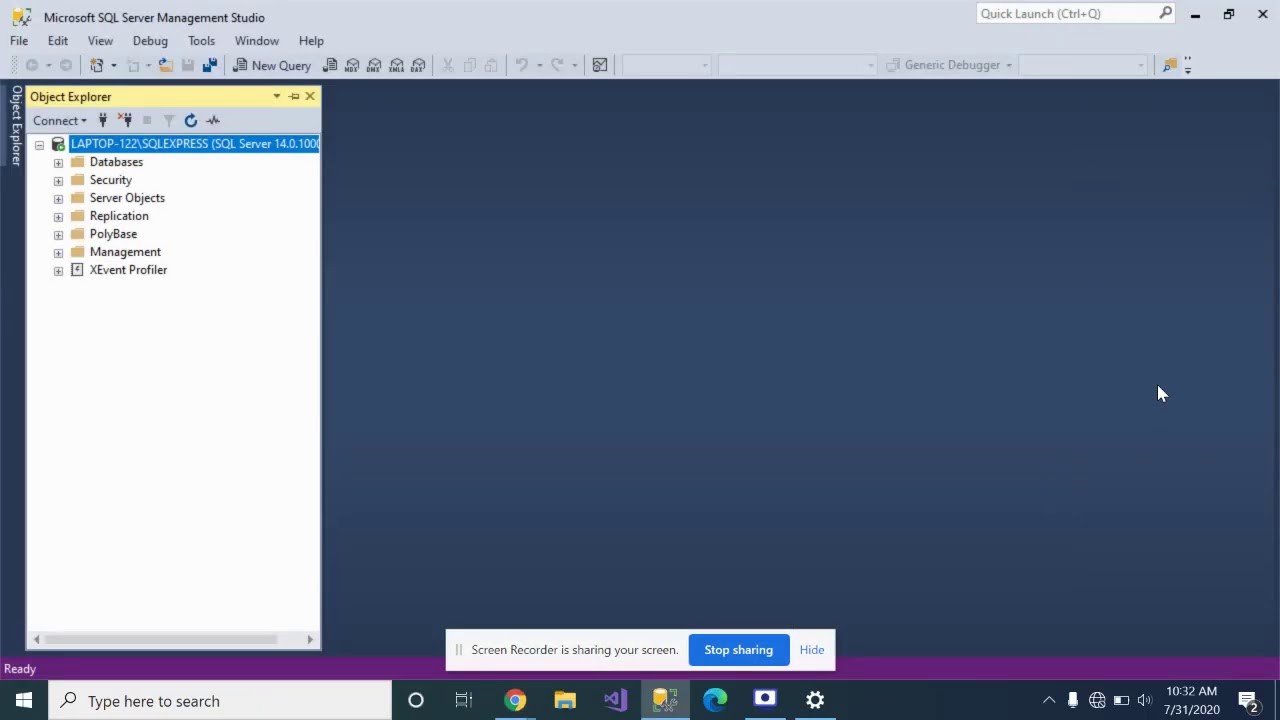The width and height of the screenshot is (1280, 720).
Task: Expand the XEvent Profiler node
Action: pyautogui.click(x=58, y=270)
